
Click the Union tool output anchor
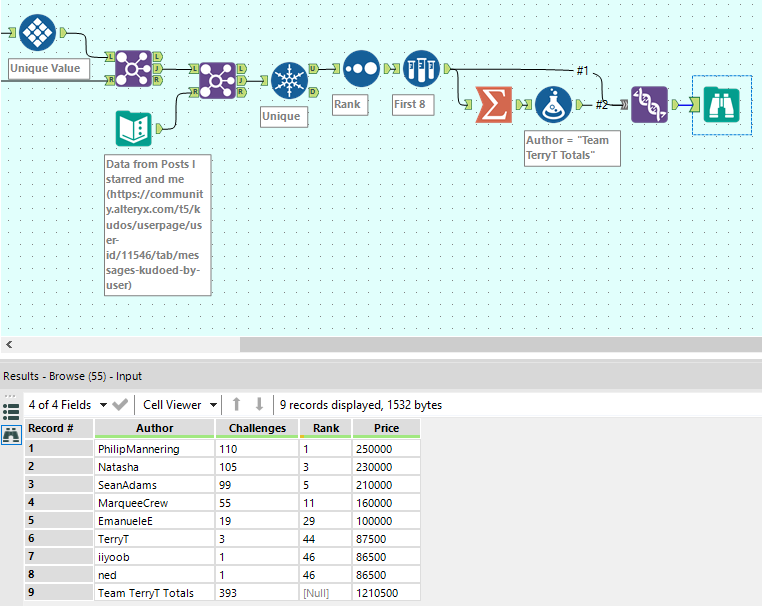[x=675, y=104]
